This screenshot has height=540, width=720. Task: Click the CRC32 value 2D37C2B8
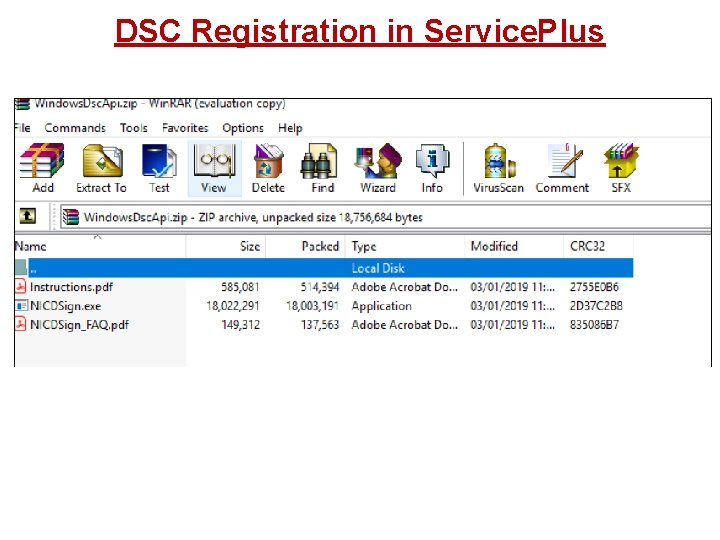coord(596,306)
